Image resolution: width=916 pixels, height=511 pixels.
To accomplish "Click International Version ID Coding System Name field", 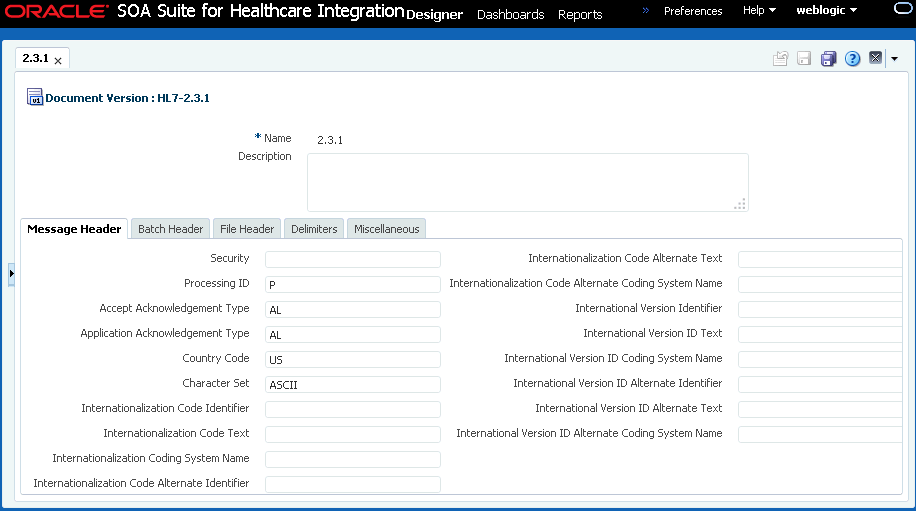I will click(x=820, y=360).
